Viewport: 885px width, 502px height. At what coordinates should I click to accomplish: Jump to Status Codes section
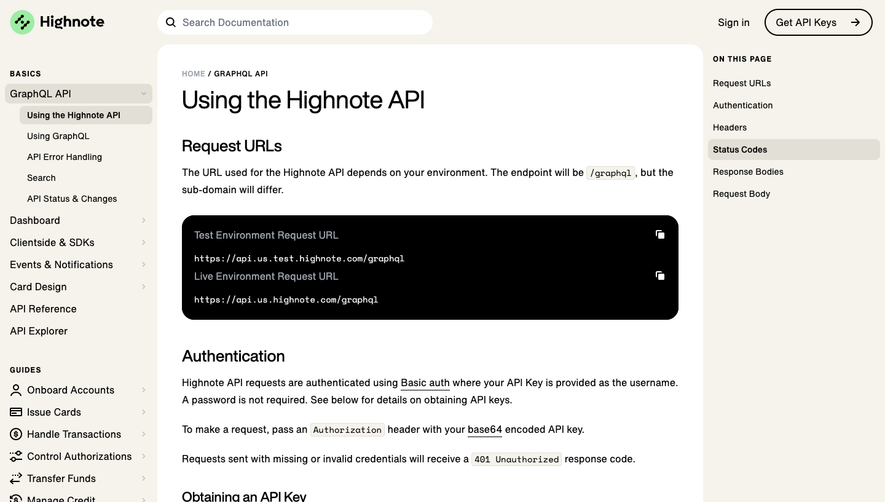click(x=794, y=150)
